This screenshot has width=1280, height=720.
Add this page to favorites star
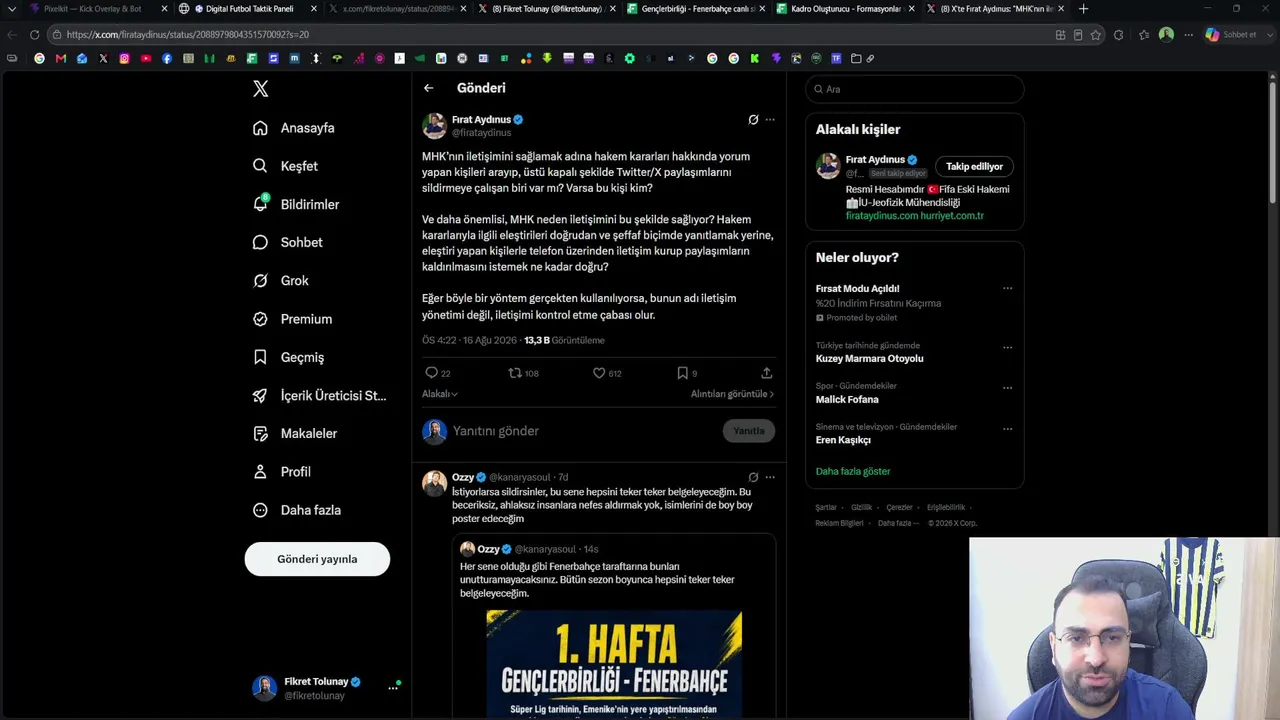click(x=1096, y=34)
